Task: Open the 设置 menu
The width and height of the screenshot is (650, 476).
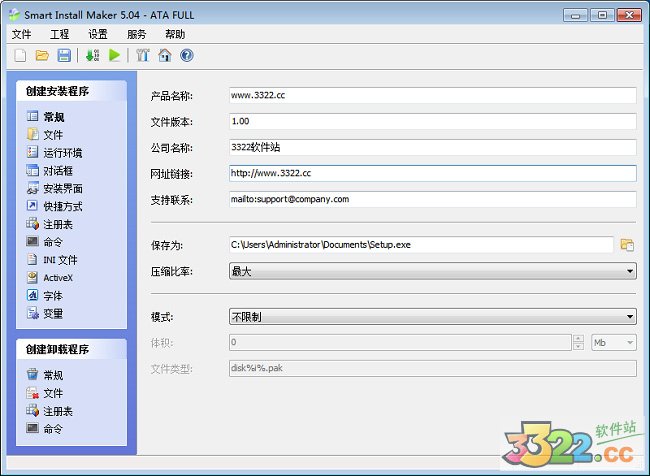Action: click(98, 34)
